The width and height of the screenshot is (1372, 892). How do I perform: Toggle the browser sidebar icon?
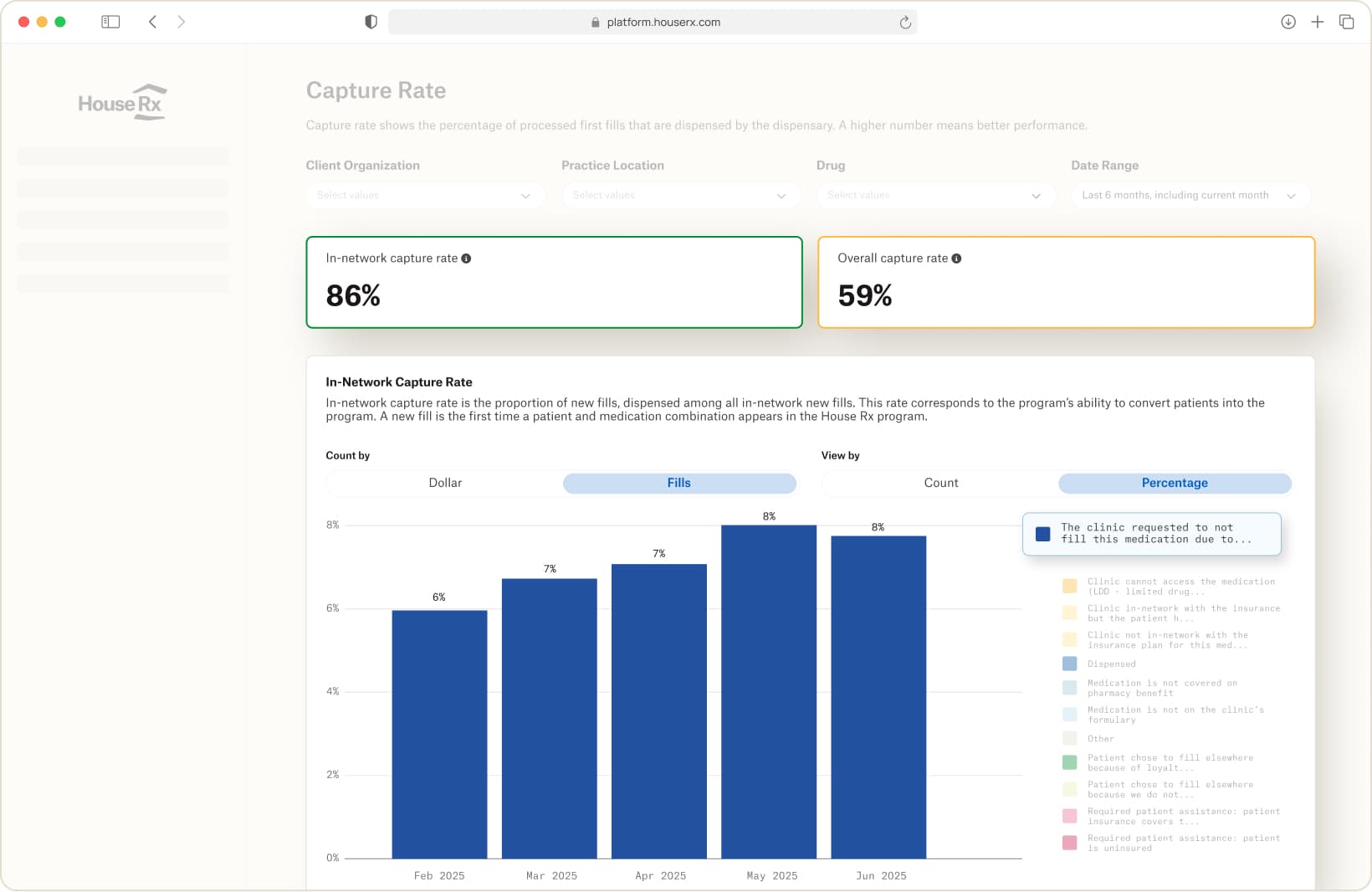110,22
